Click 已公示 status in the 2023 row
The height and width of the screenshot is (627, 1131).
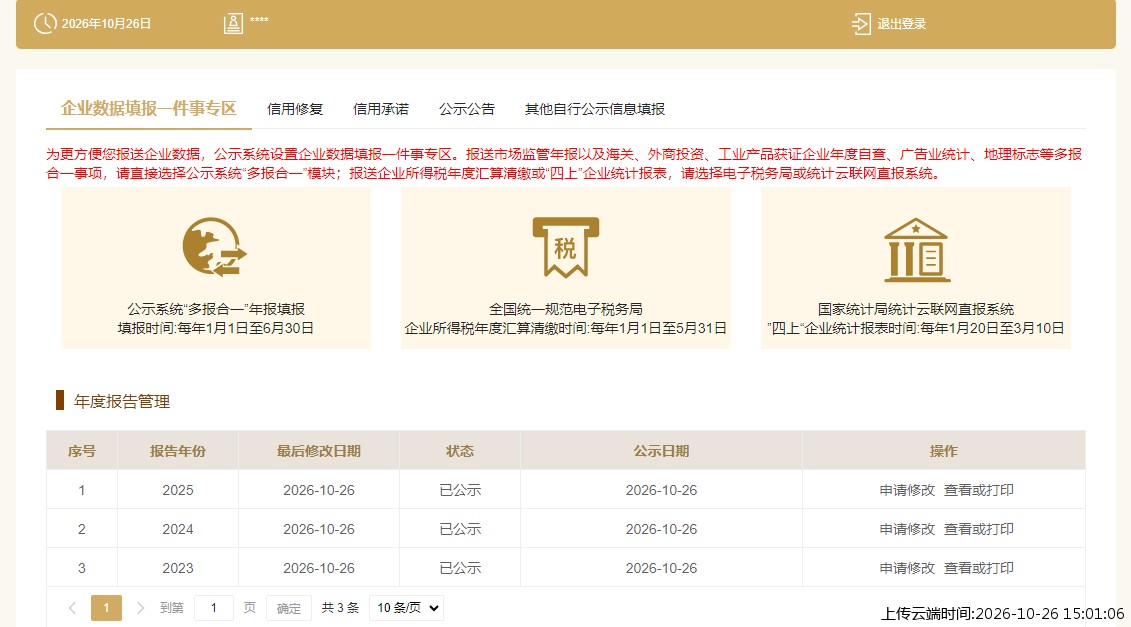(x=459, y=568)
